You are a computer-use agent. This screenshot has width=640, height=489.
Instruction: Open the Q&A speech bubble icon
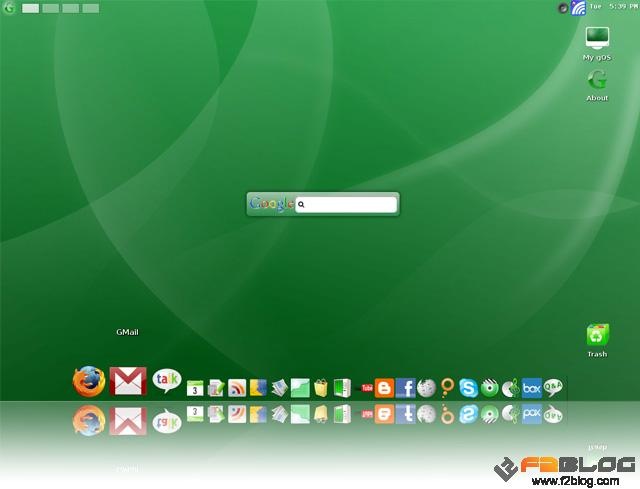tap(553, 387)
